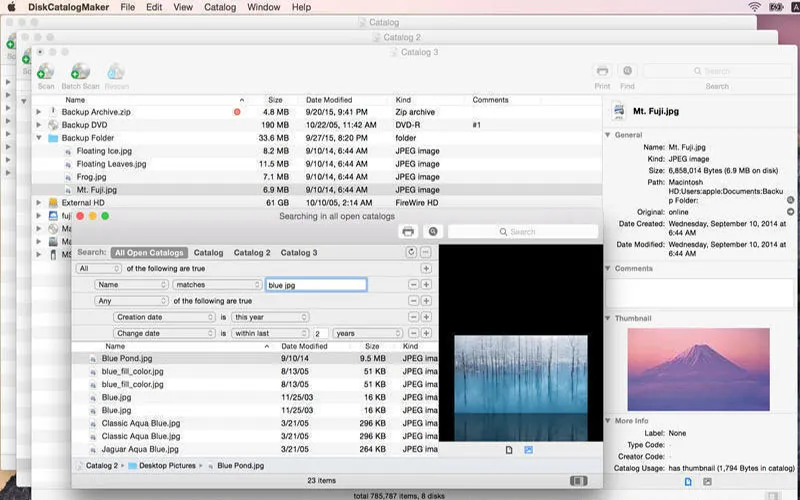Click the number of years field showing 2
The height and width of the screenshot is (500, 800).
(x=320, y=333)
